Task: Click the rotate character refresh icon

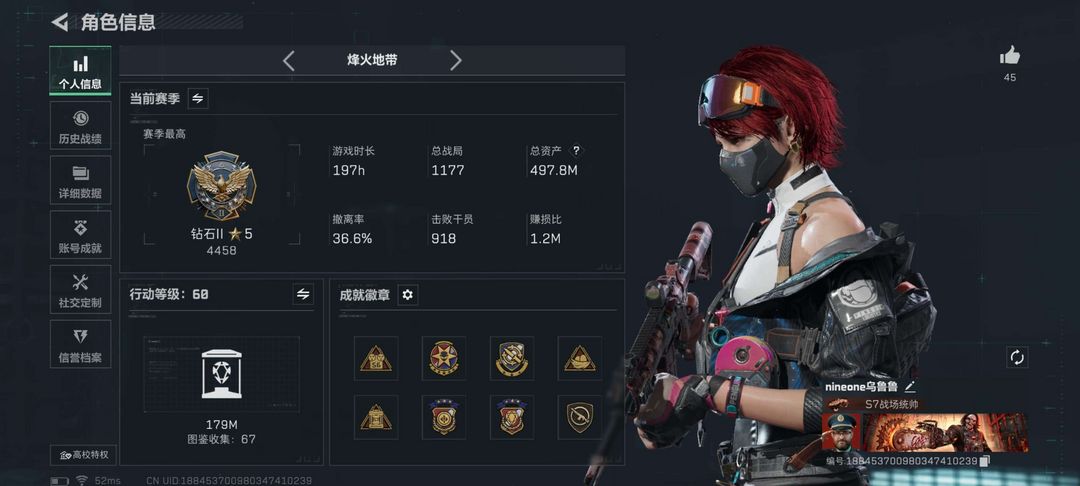Action: 1017,357
